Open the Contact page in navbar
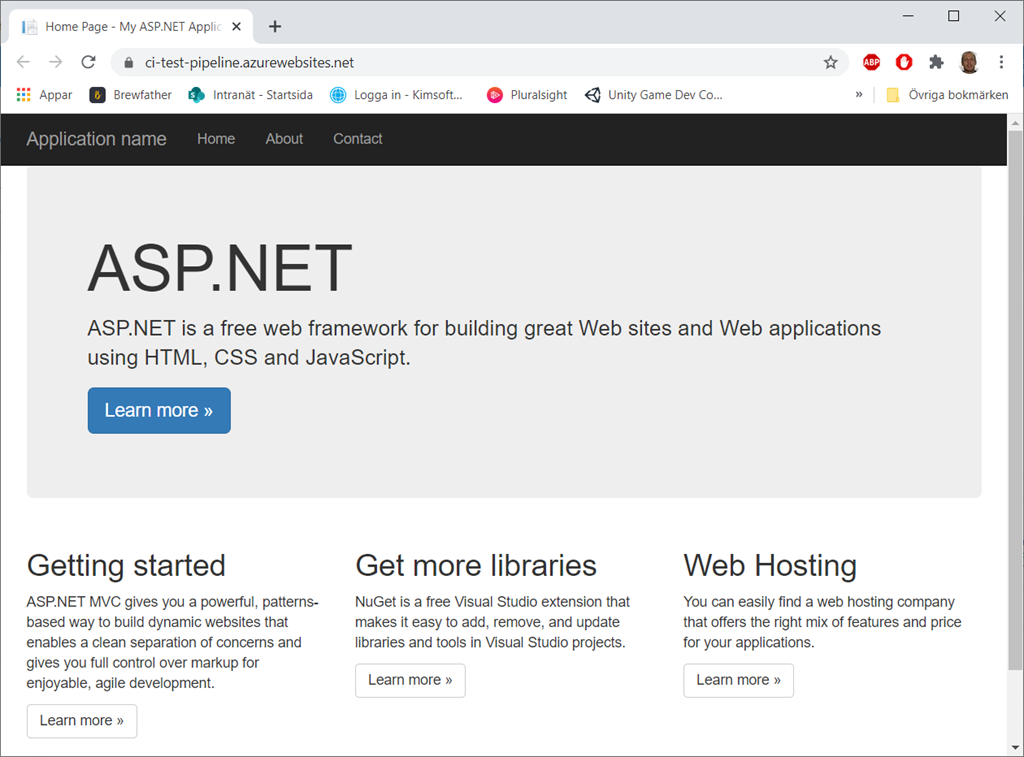Viewport: 1024px width, 757px height. [x=358, y=139]
